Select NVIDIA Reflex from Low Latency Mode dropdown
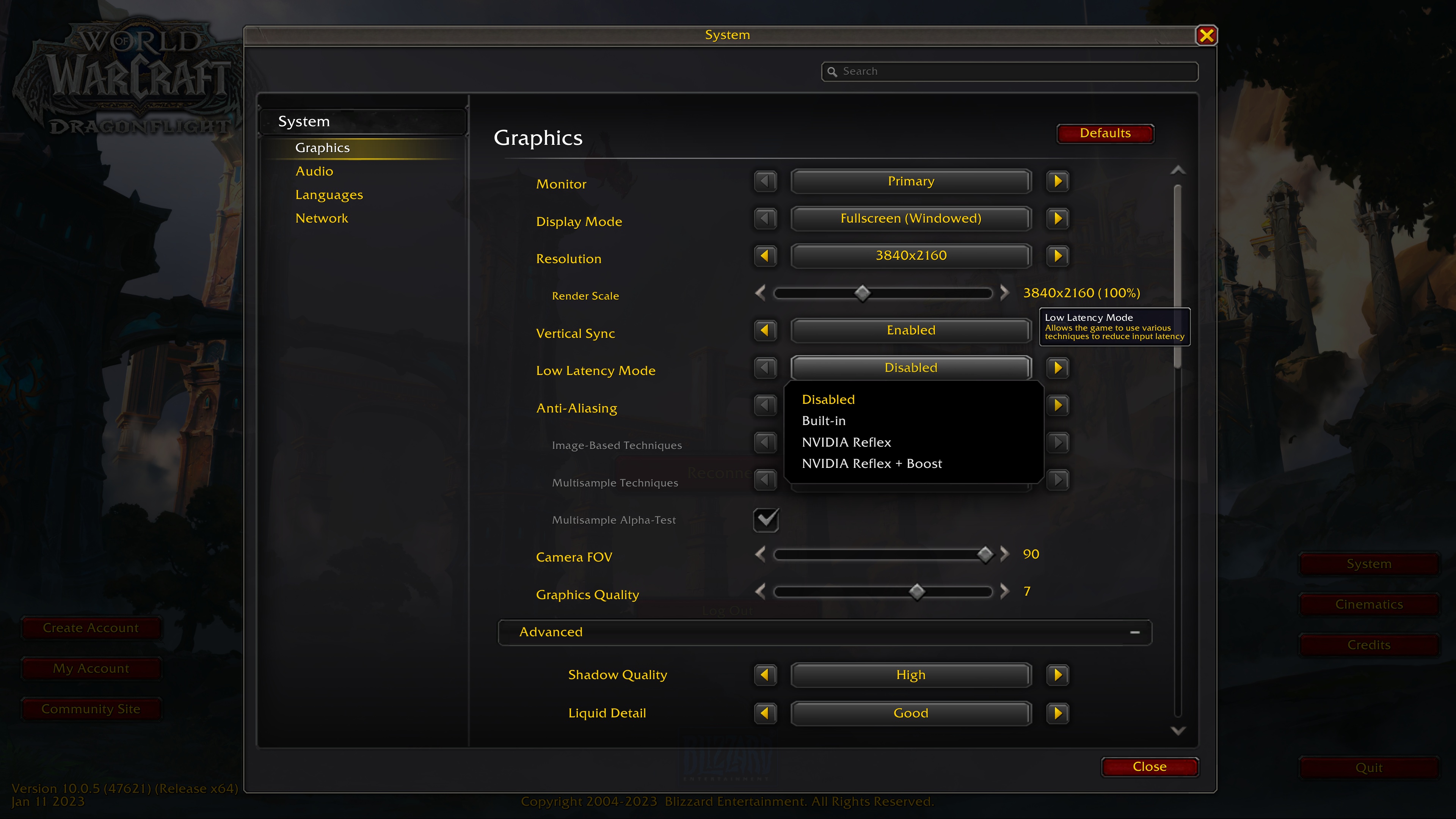Screen dimensions: 1456x819 tap(847, 441)
